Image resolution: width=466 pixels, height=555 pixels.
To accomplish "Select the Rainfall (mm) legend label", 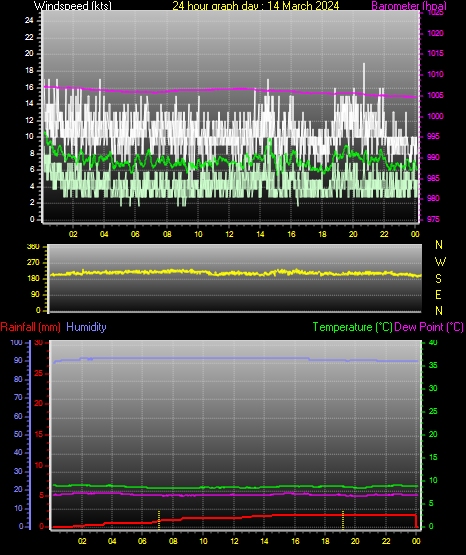I will [30, 327].
